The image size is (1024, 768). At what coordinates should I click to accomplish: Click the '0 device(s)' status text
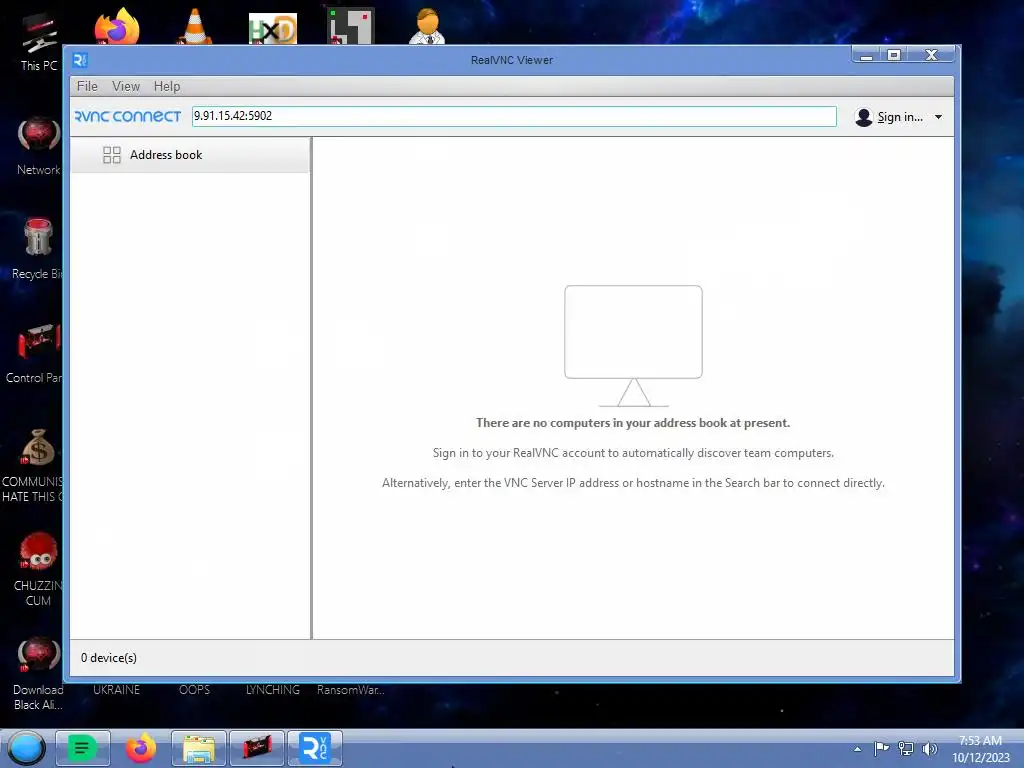pyautogui.click(x=108, y=658)
